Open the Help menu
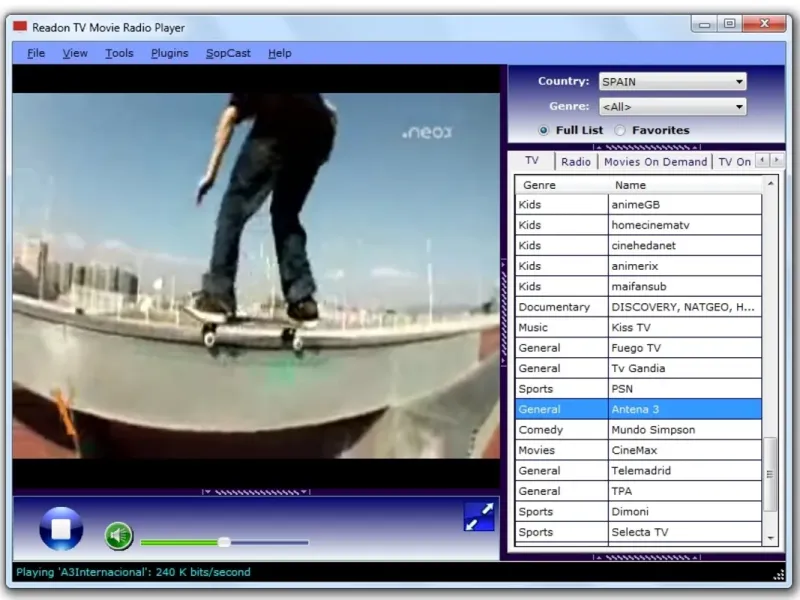 [280, 53]
